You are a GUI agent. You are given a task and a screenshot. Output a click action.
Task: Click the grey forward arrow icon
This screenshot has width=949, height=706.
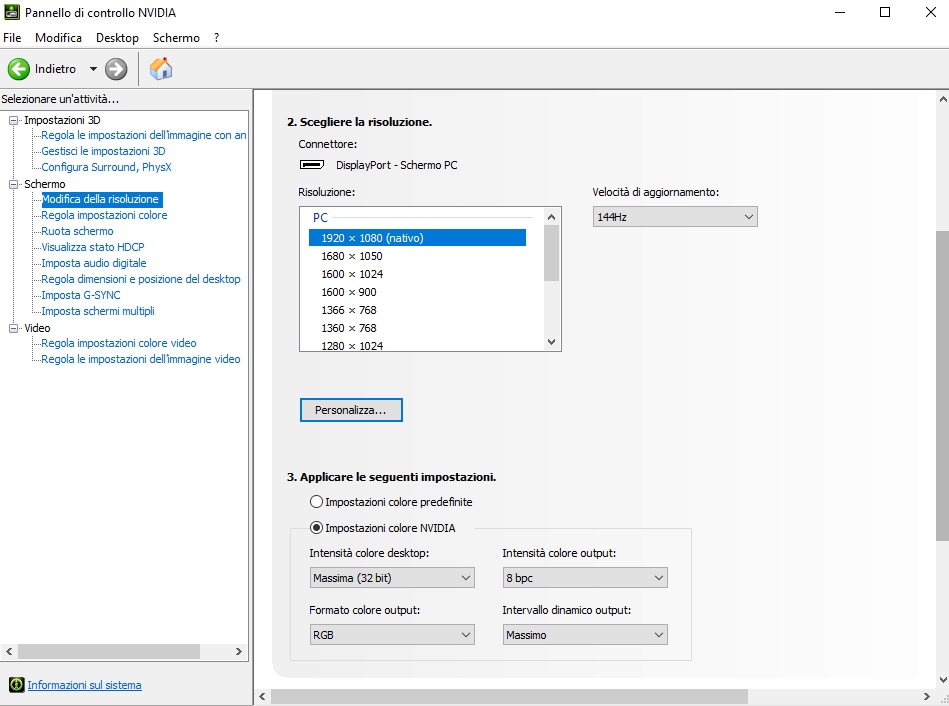[116, 69]
